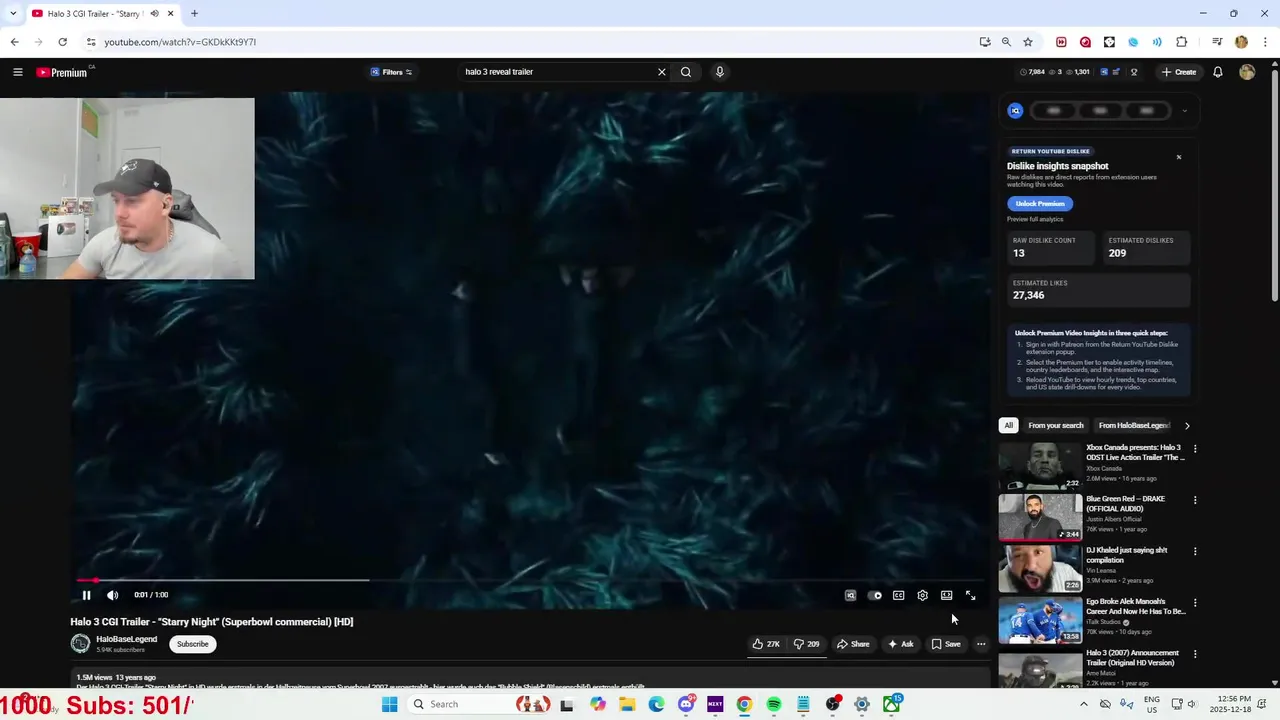Open Chrome media control icon
The image size is (1280, 720).
pos(1216,42)
